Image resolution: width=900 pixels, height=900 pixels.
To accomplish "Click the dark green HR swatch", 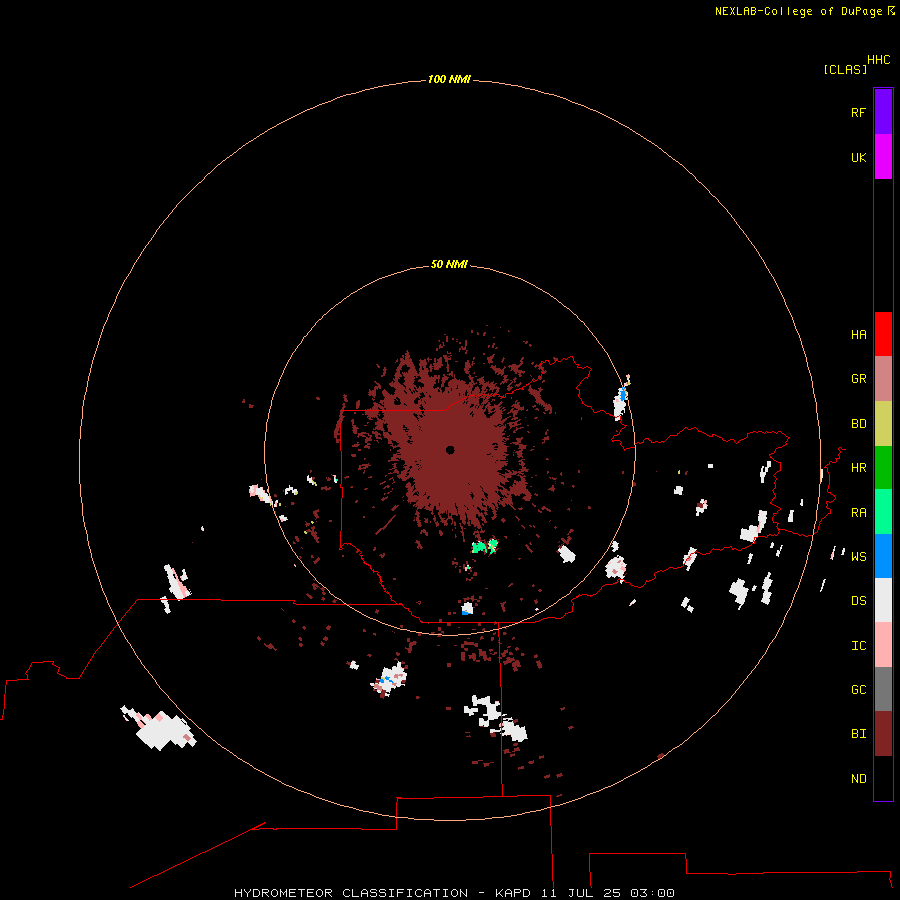I will (883, 468).
